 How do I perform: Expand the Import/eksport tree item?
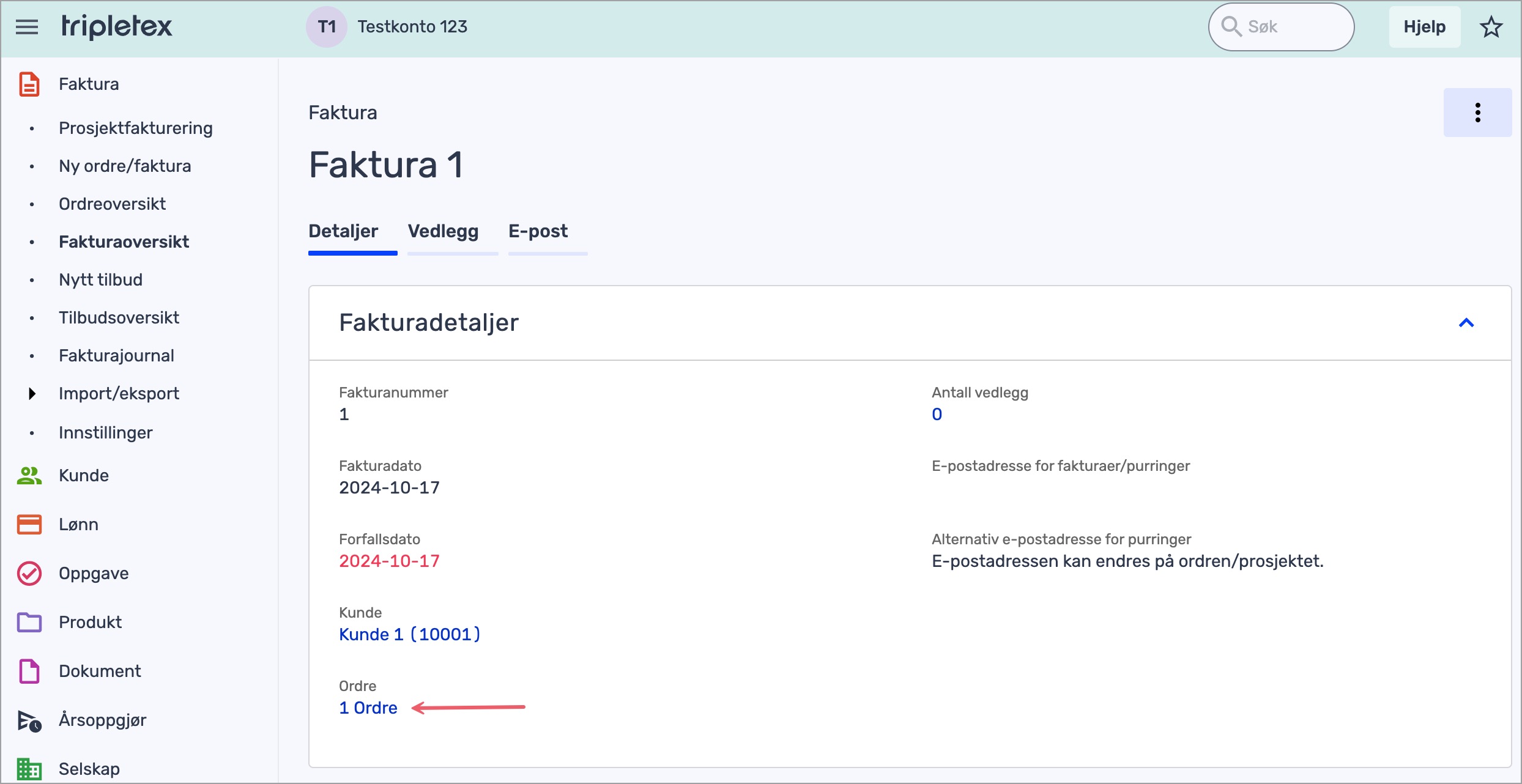point(32,394)
